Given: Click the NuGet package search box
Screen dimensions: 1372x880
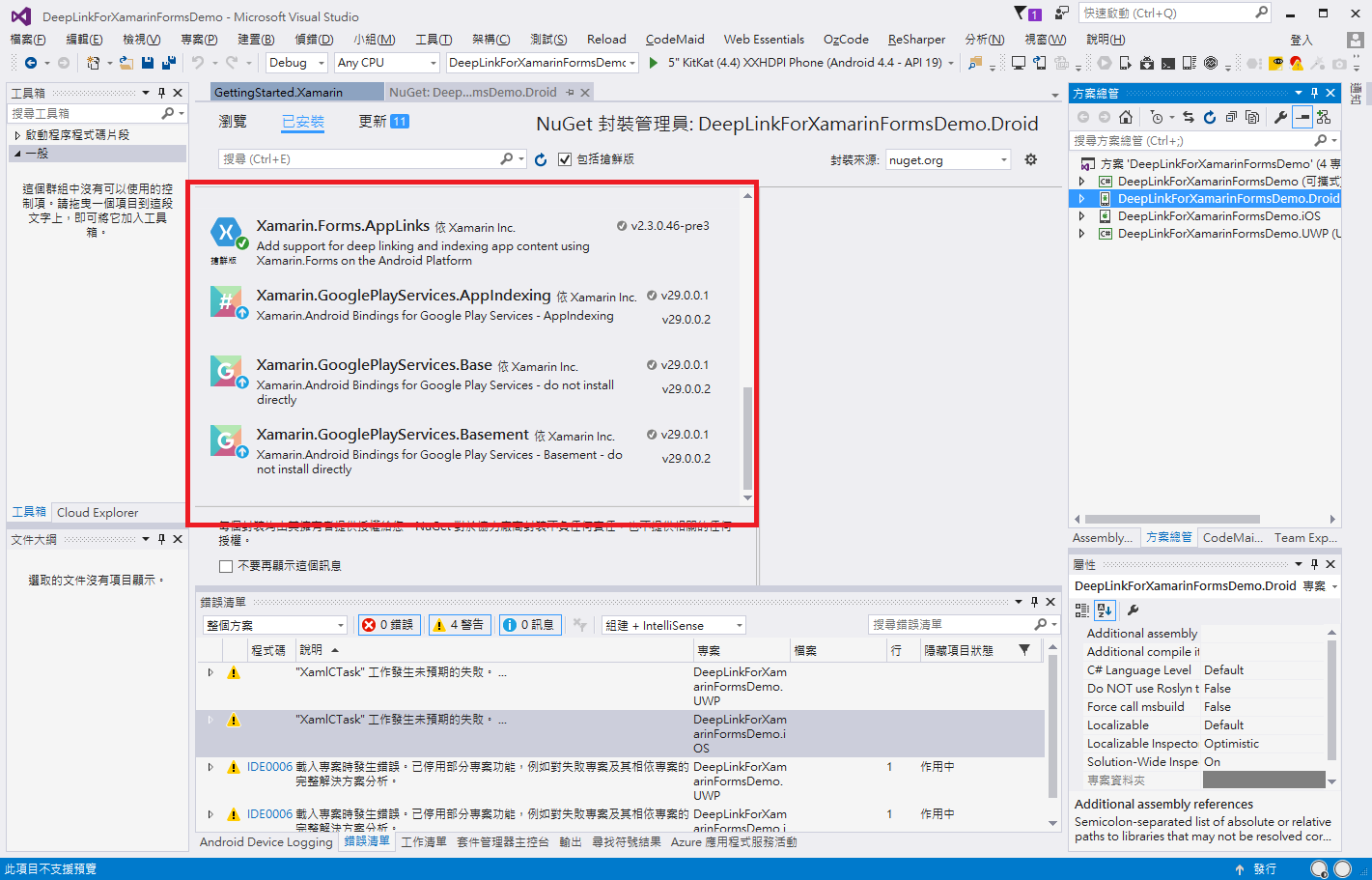Looking at the screenshot, I should tap(372, 159).
